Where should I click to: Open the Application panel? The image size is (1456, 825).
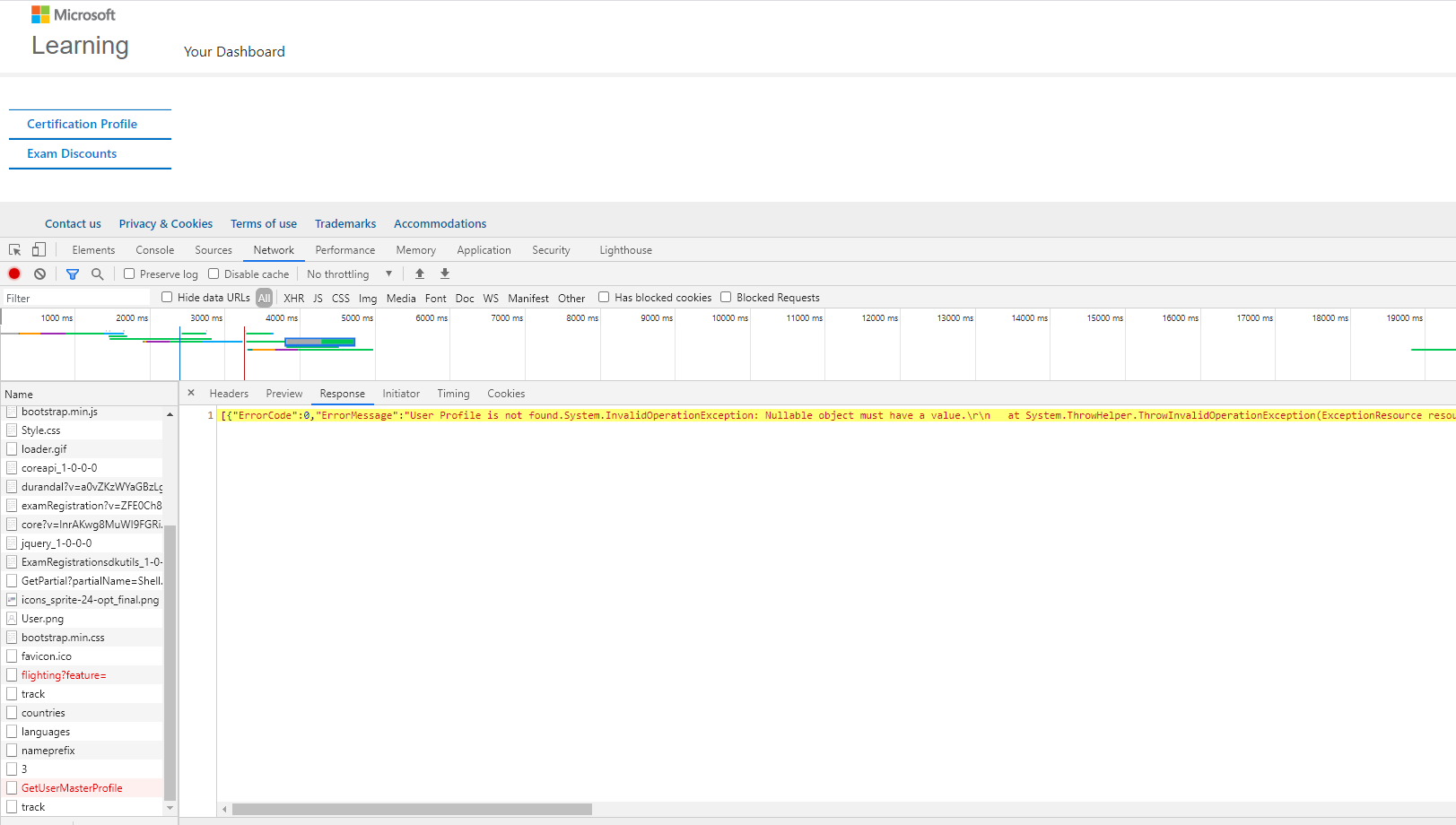pos(484,250)
